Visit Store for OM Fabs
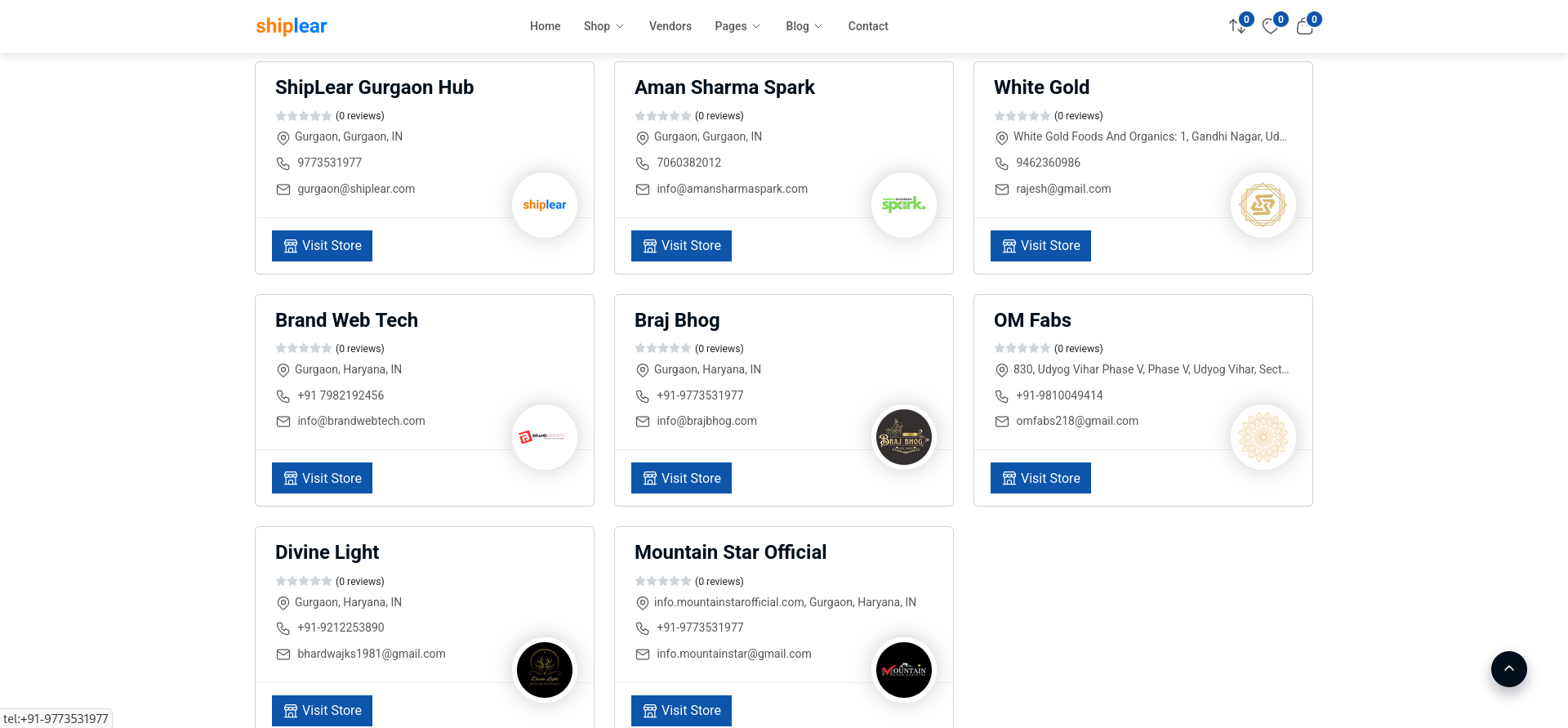Image resolution: width=1568 pixels, height=728 pixels. tap(1040, 478)
